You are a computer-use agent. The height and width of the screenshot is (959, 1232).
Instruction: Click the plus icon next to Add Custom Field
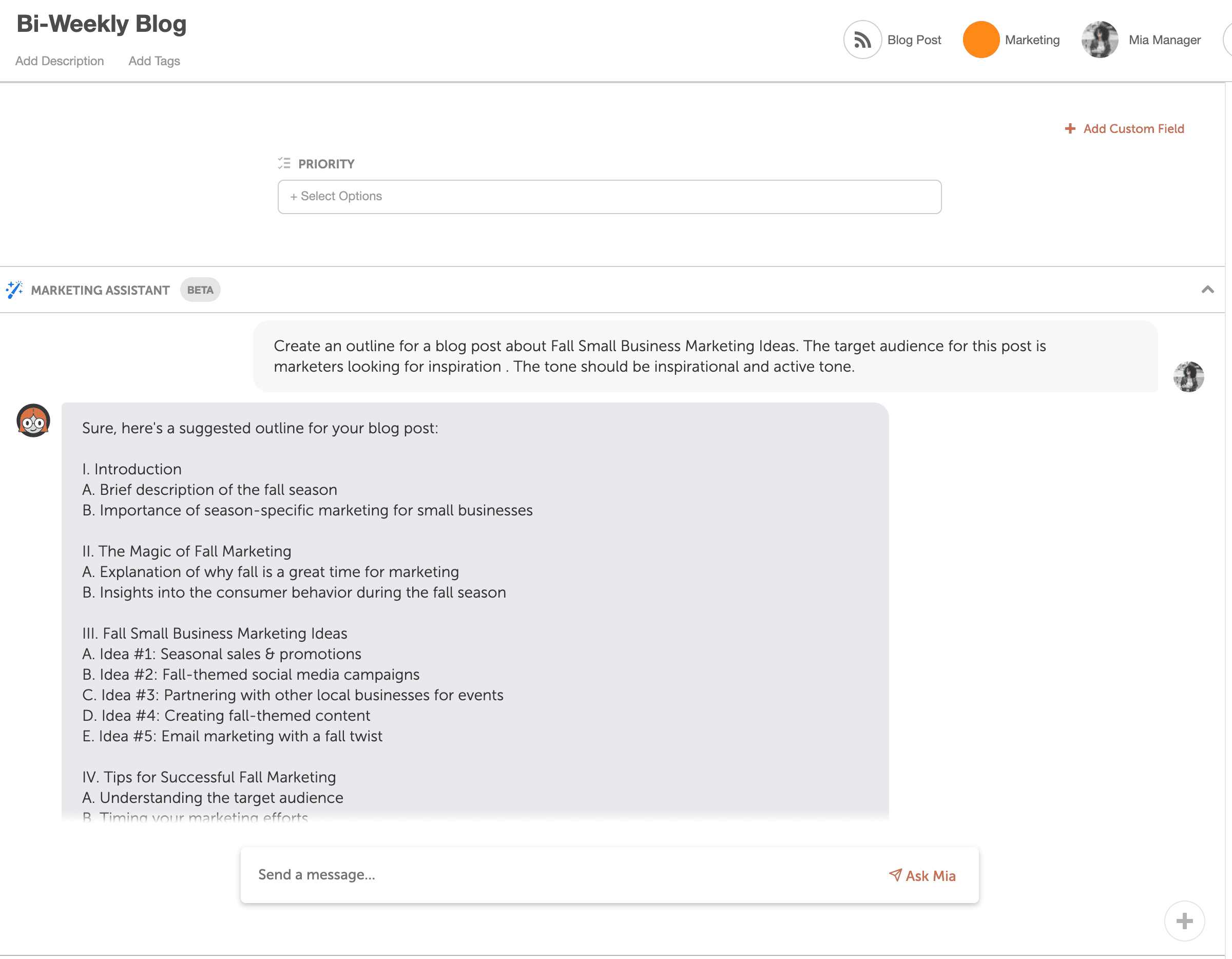[1070, 129]
